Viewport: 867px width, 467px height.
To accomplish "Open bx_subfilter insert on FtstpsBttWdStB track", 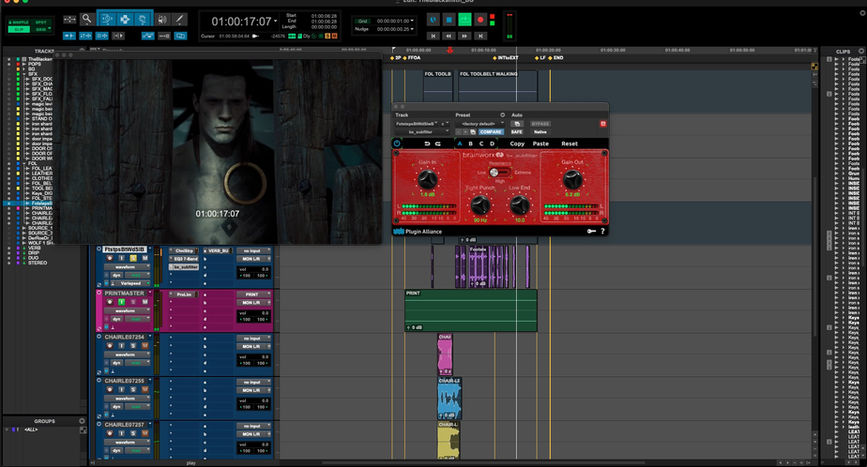I will pyautogui.click(x=184, y=267).
